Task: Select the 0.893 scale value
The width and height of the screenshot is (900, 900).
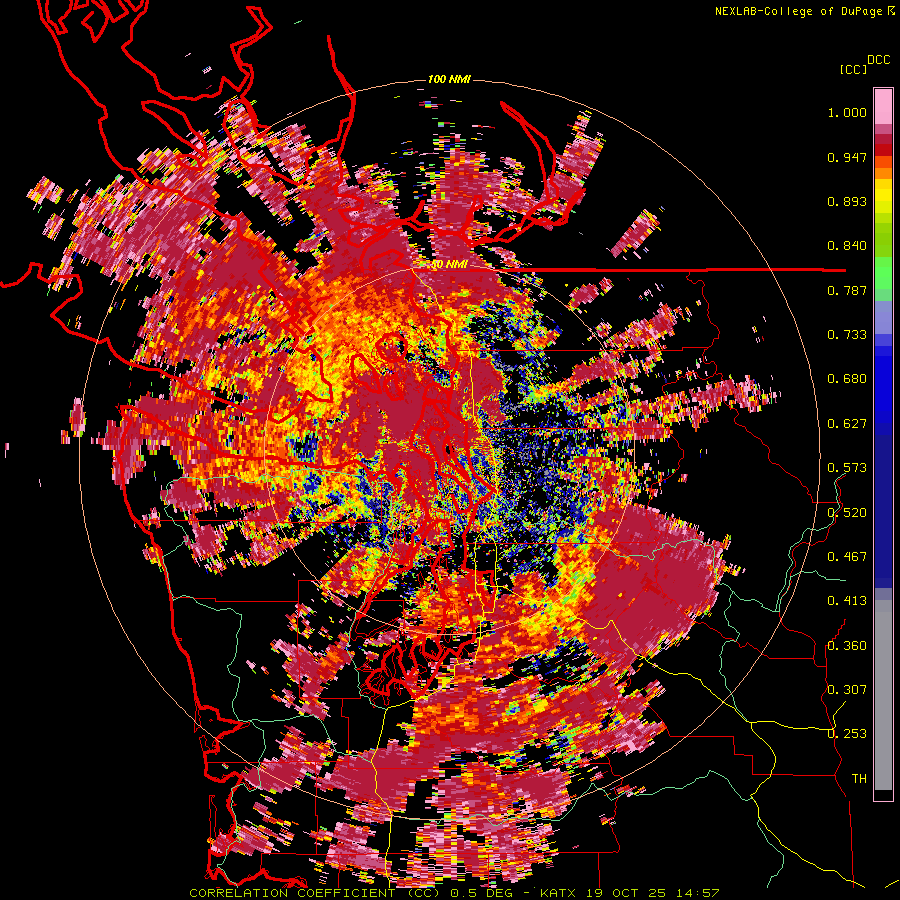Action: 847,201
